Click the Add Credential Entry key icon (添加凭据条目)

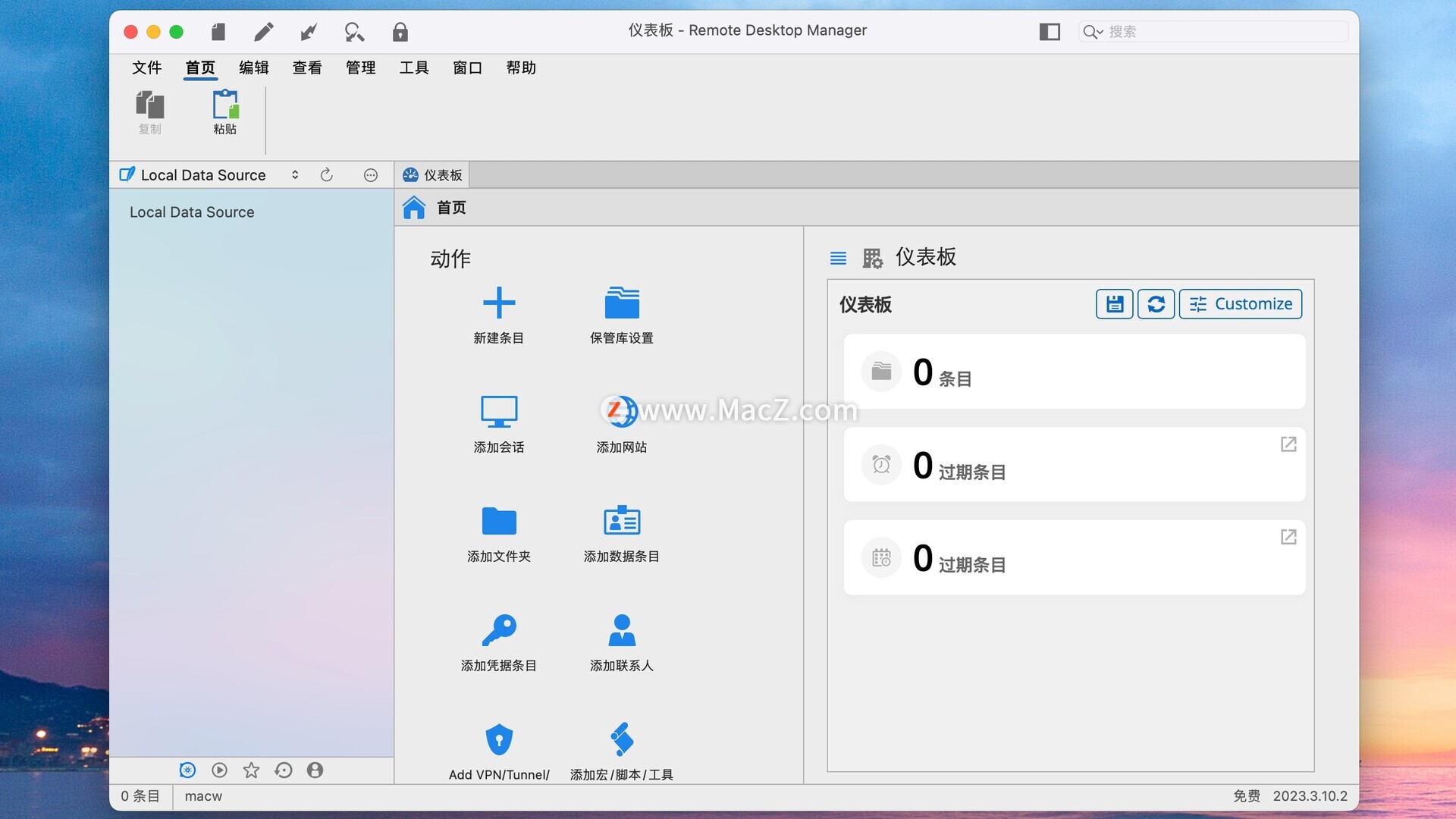(499, 630)
